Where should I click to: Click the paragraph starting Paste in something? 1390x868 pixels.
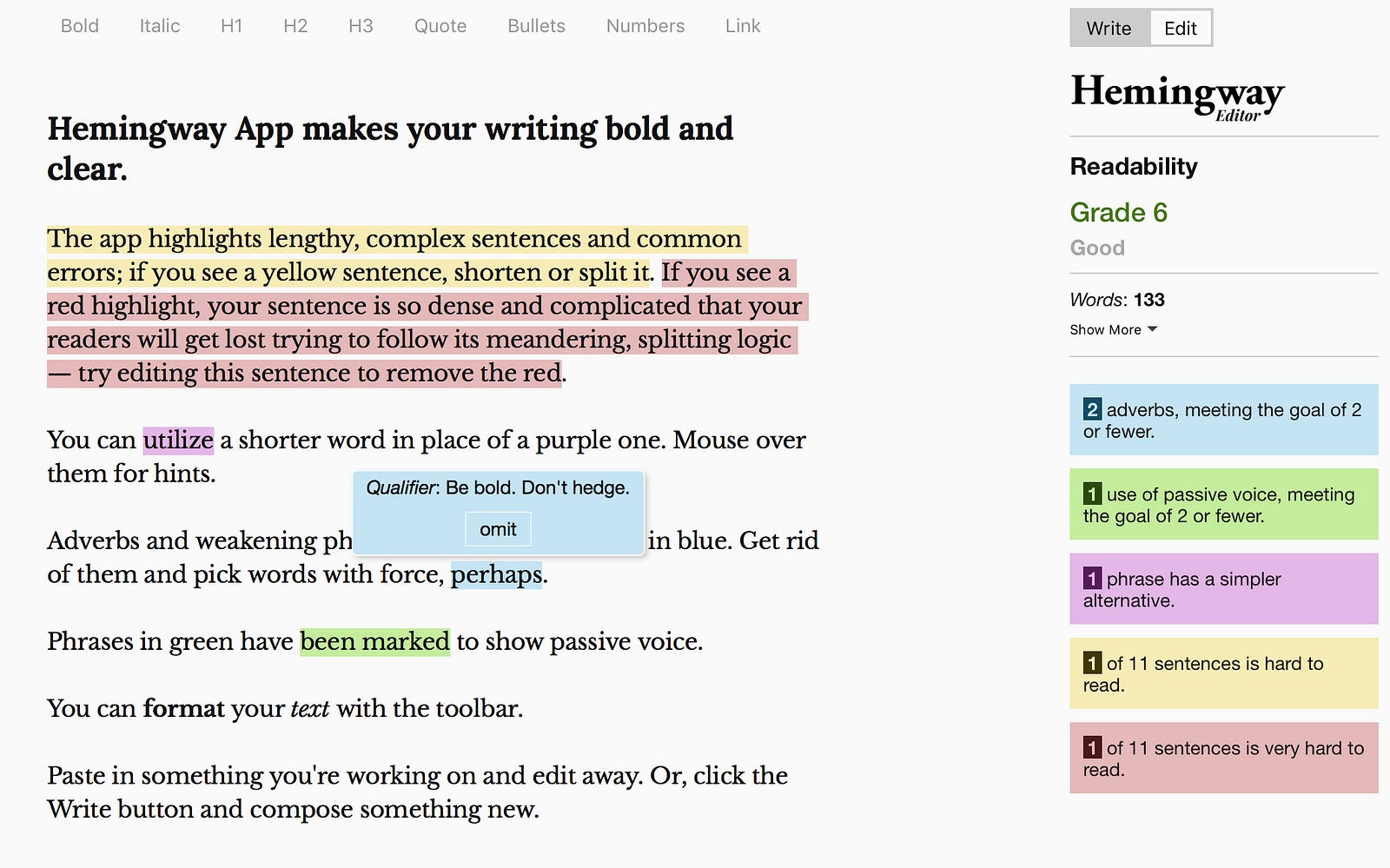click(417, 792)
